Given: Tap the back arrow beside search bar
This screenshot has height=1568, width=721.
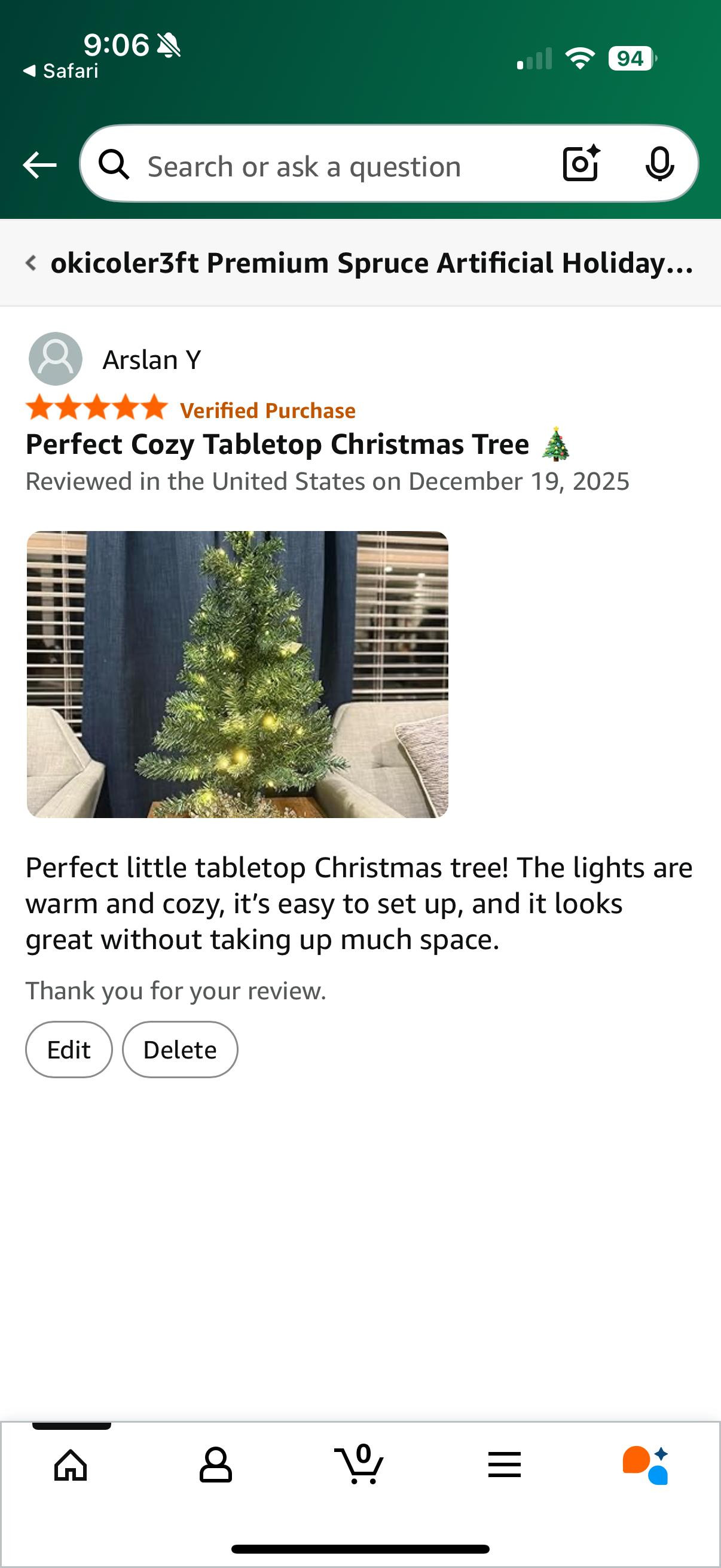Looking at the screenshot, I should click(x=39, y=164).
